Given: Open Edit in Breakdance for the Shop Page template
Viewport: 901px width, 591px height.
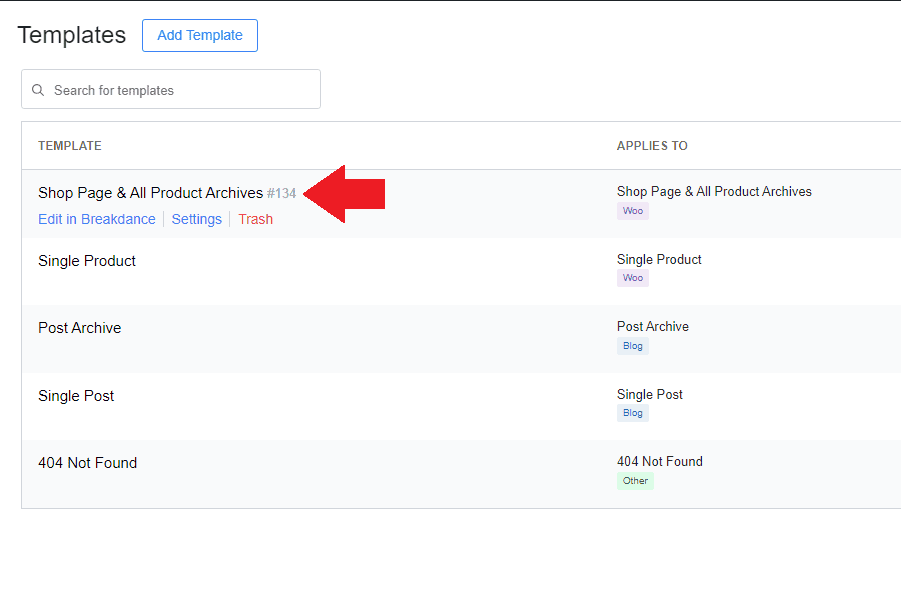Looking at the screenshot, I should click(x=97, y=219).
